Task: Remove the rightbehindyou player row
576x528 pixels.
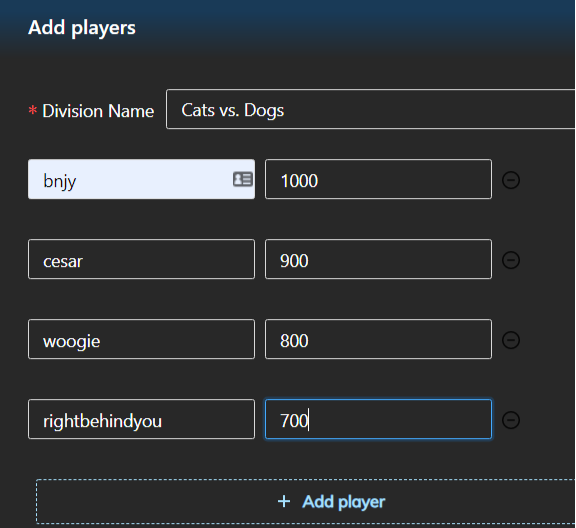Action: (x=511, y=420)
